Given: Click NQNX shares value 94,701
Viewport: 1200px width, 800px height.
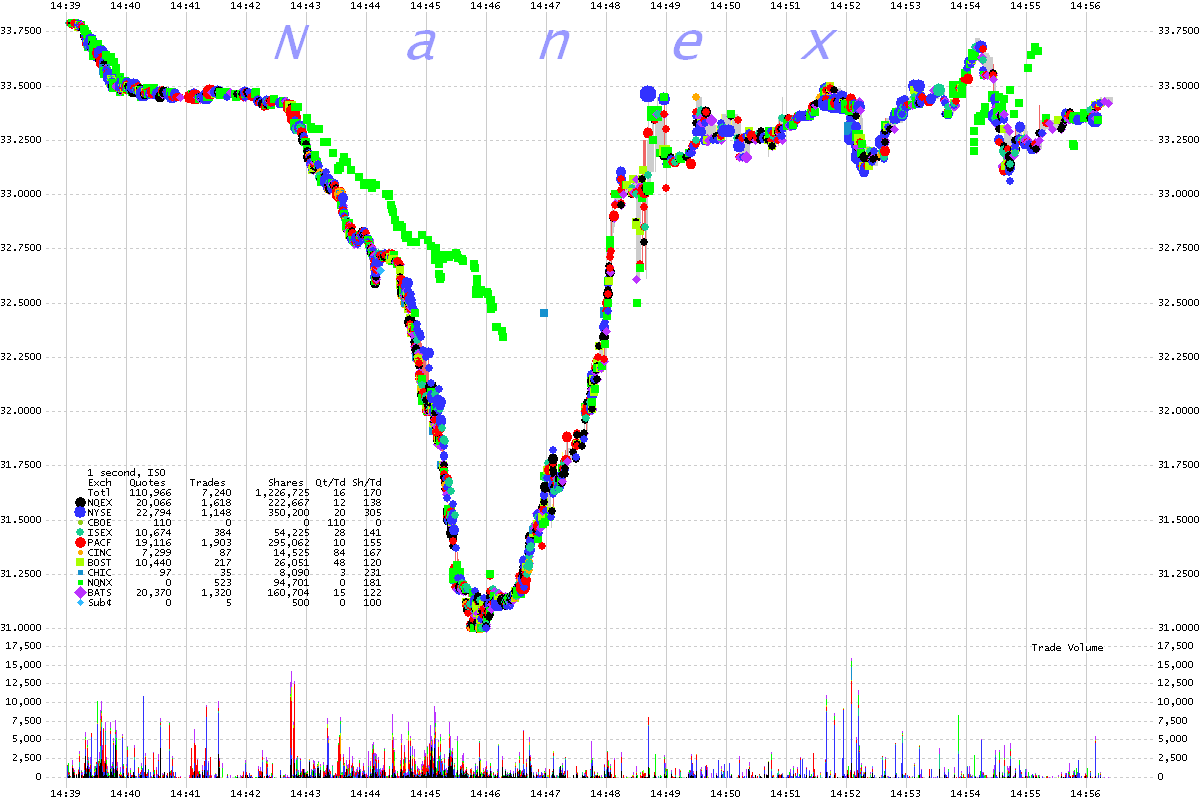Looking at the screenshot, I should point(292,582).
